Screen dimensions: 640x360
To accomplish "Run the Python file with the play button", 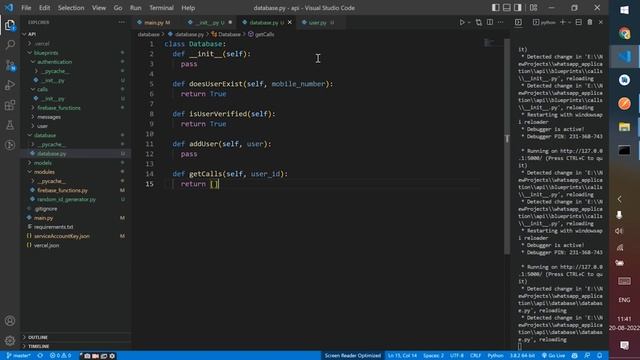I will (x=462, y=22).
